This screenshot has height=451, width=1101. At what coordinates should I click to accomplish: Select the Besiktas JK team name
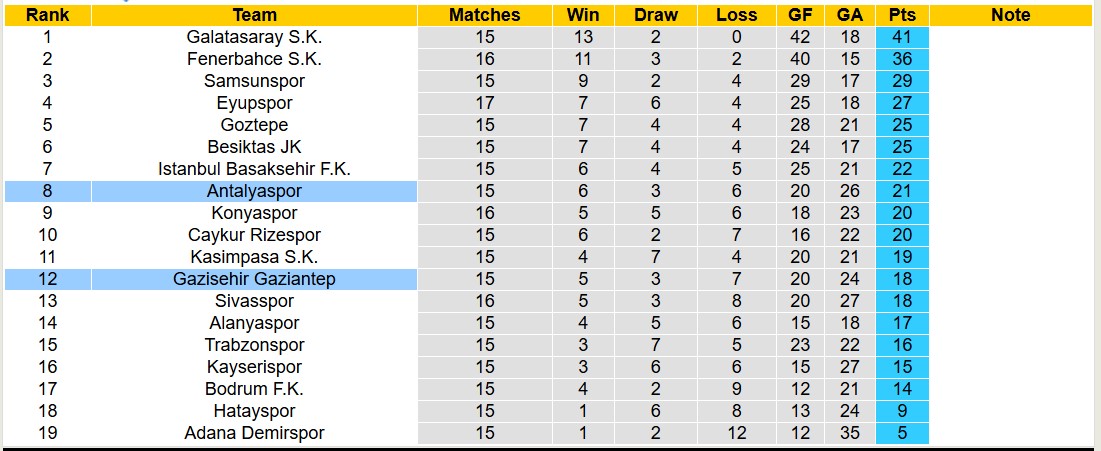click(x=254, y=147)
